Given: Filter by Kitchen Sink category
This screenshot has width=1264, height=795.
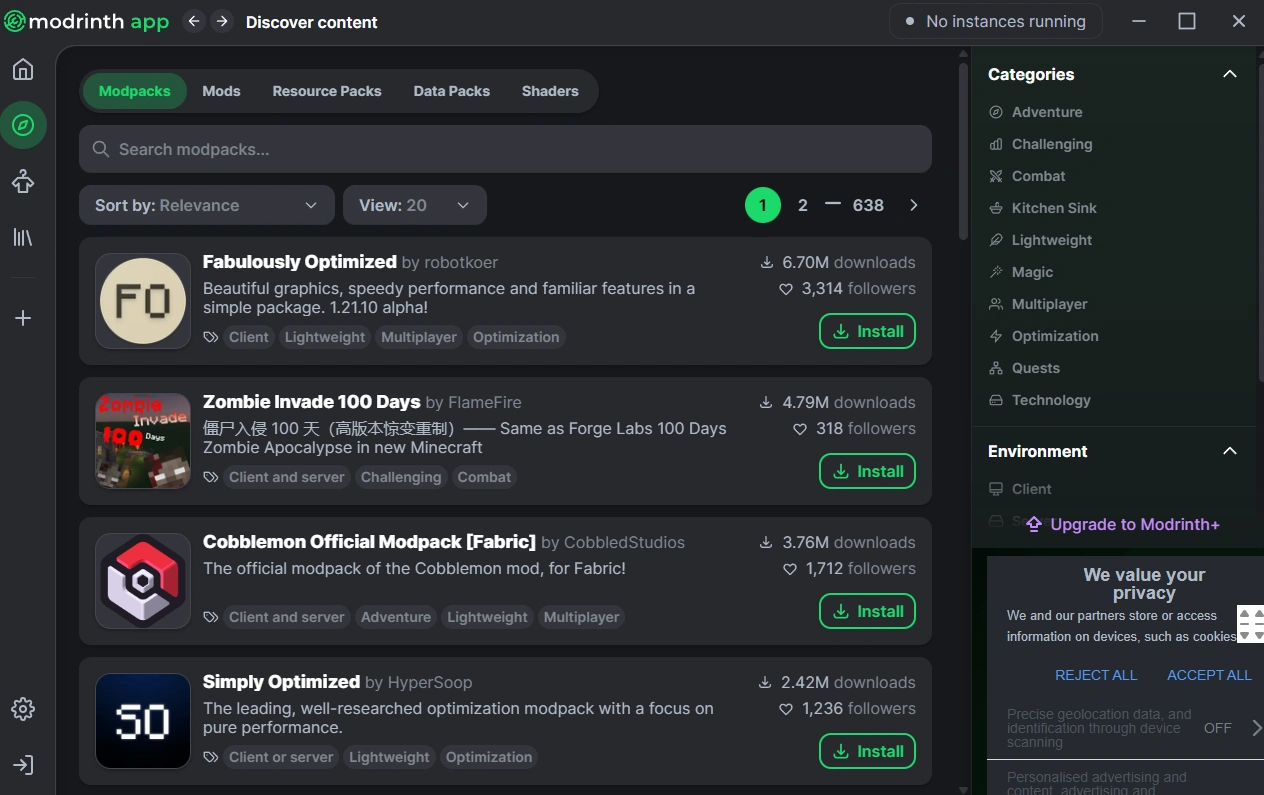Looking at the screenshot, I should coord(1042,208).
